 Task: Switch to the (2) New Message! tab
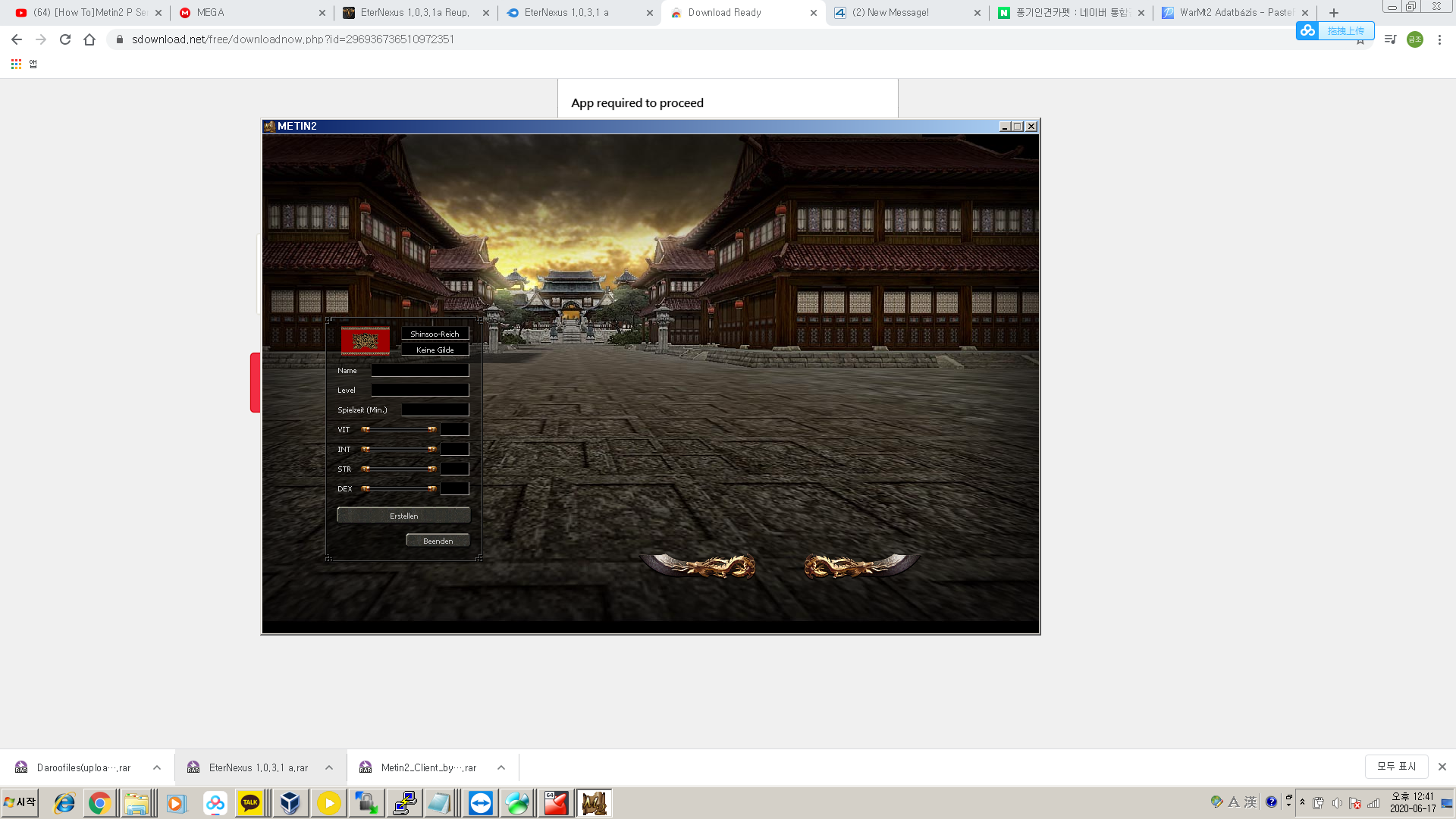tap(905, 13)
